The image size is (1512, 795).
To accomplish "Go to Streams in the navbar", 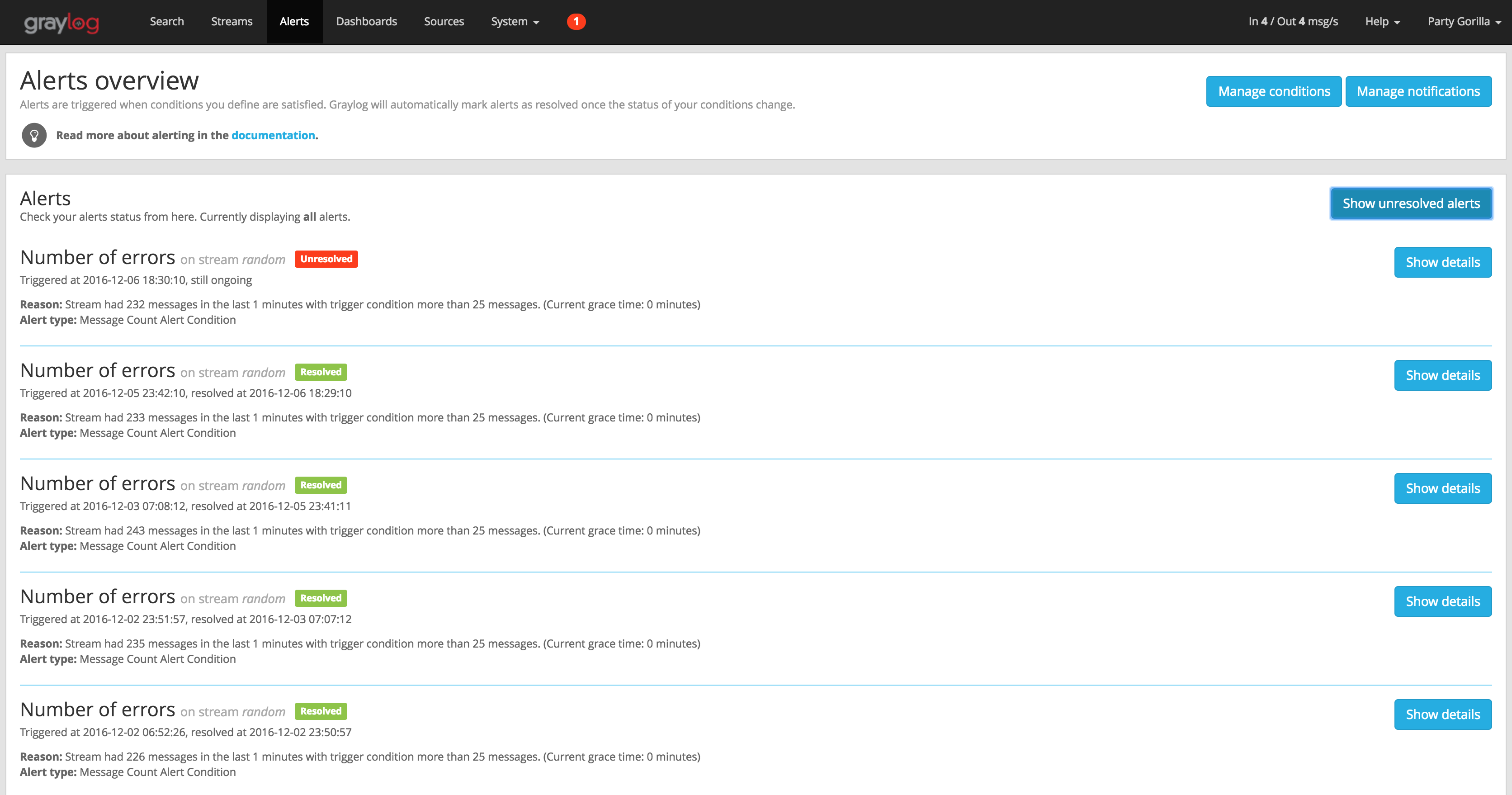I will [x=232, y=22].
